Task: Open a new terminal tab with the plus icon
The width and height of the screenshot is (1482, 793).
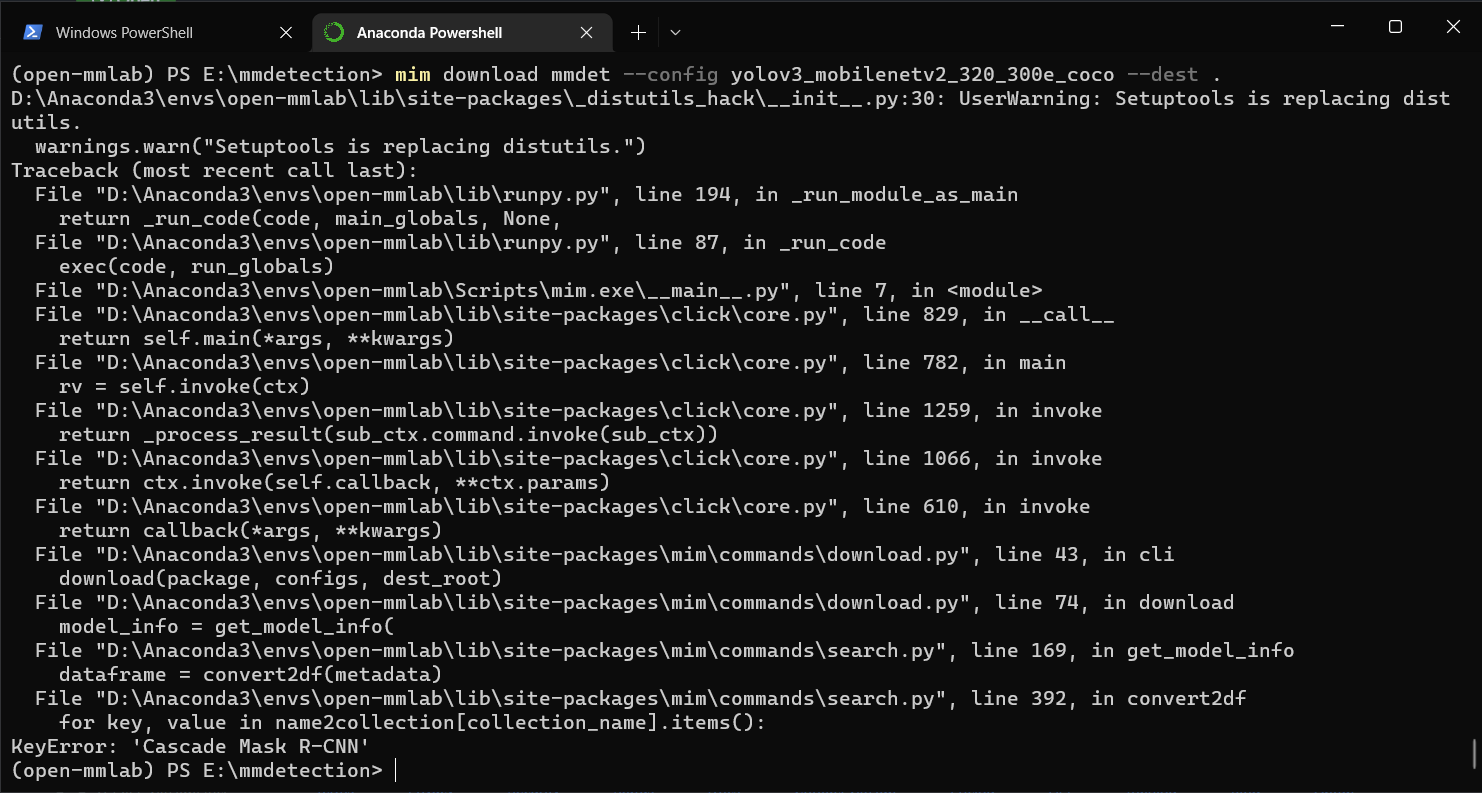Action: (638, 31)
